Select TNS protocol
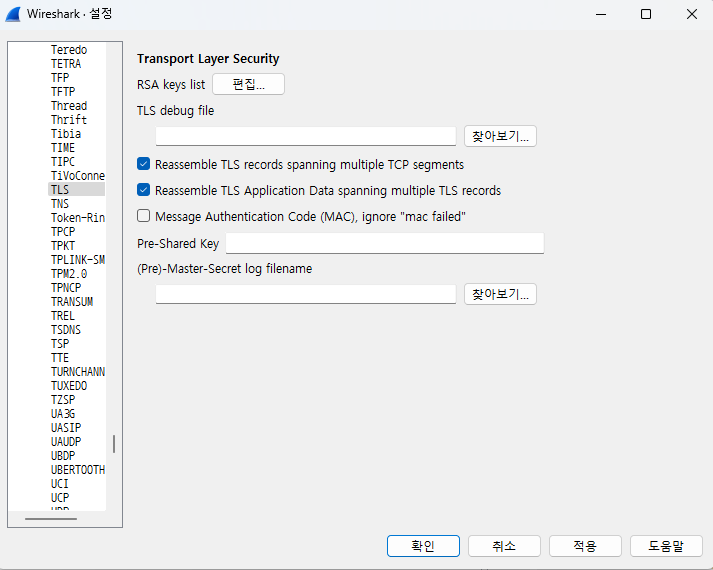 click(x=60, y=204)
